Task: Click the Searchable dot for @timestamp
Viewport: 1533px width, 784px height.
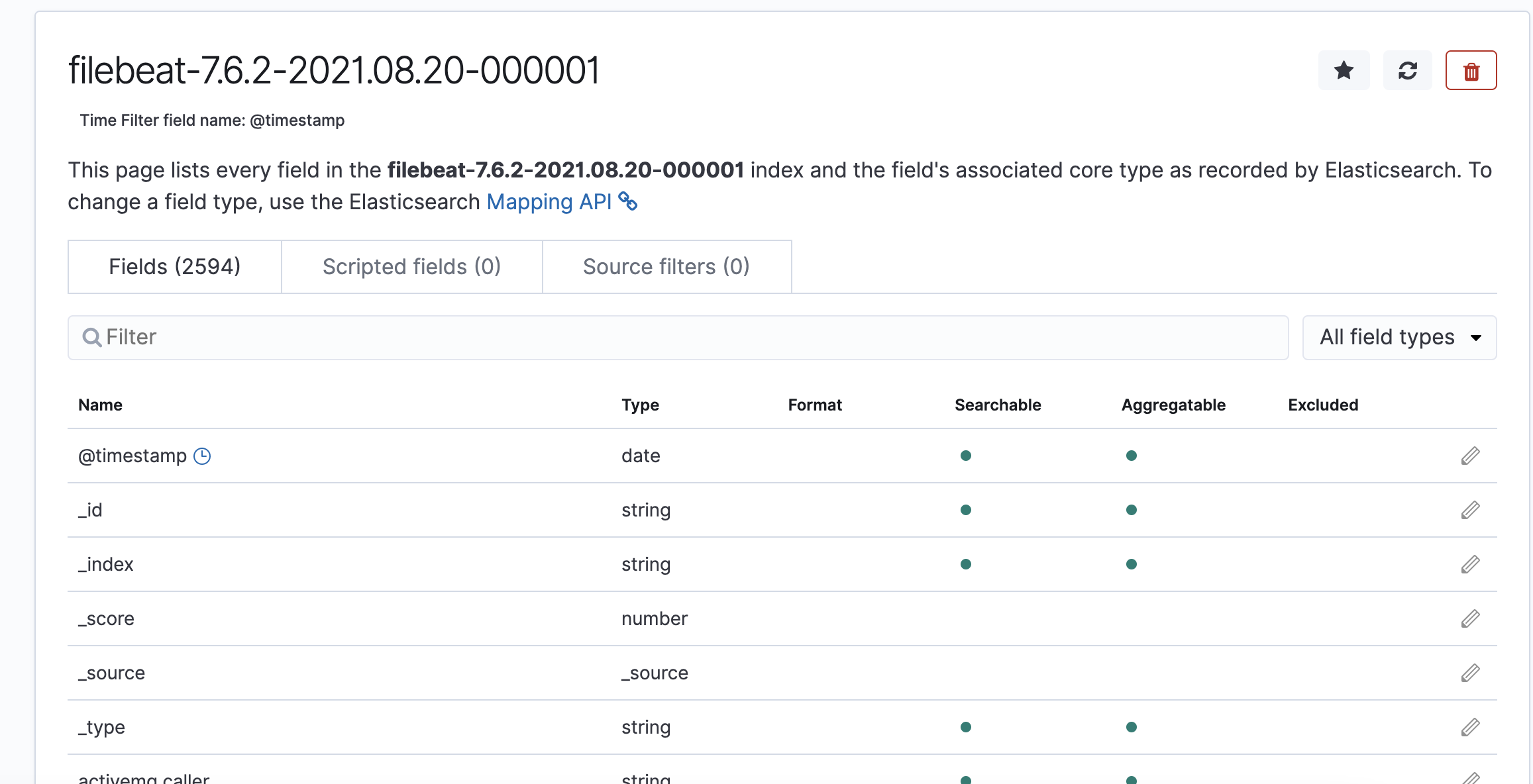Action: click(966, 456)
